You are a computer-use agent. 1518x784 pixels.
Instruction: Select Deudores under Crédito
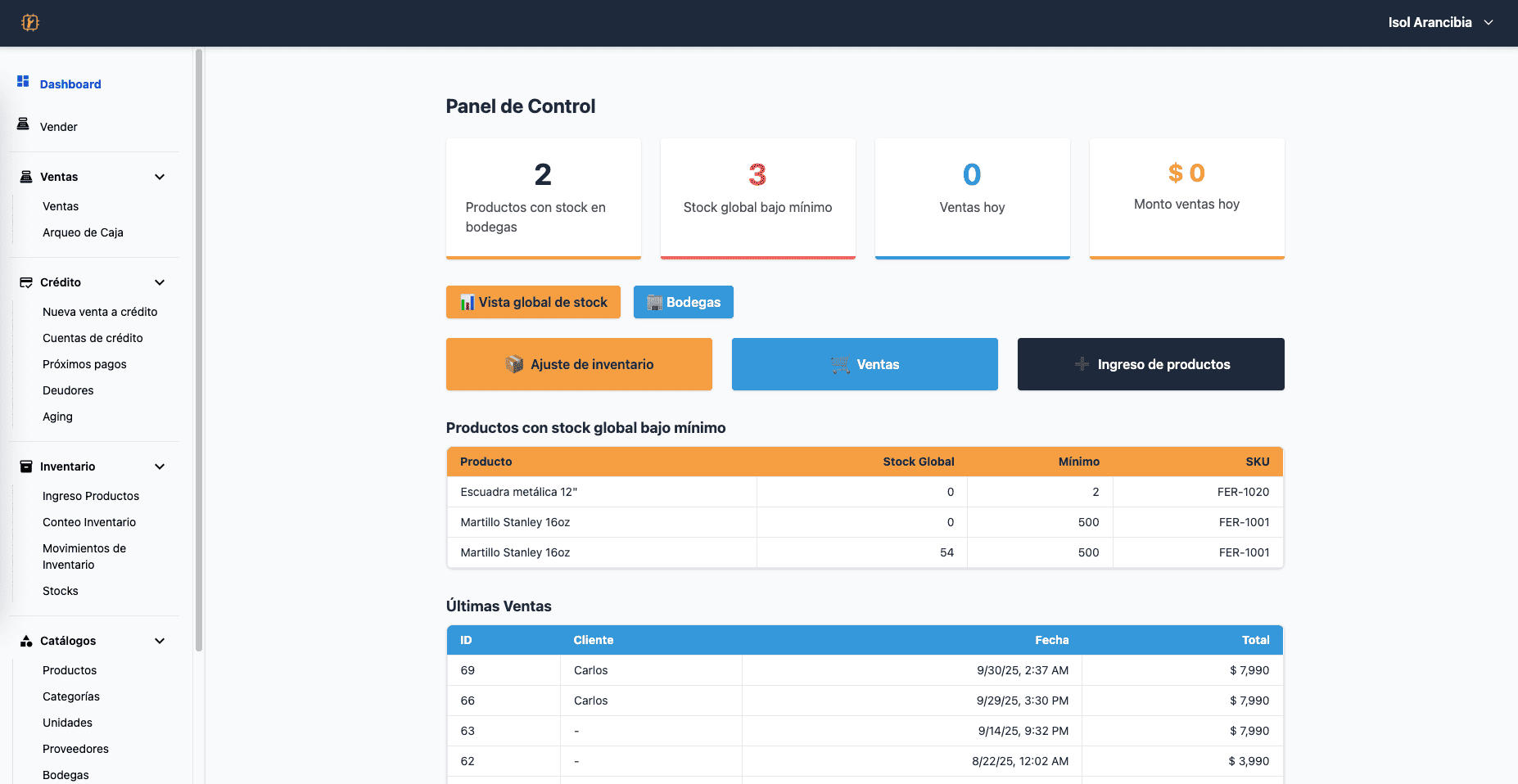(x=67, y=390)
